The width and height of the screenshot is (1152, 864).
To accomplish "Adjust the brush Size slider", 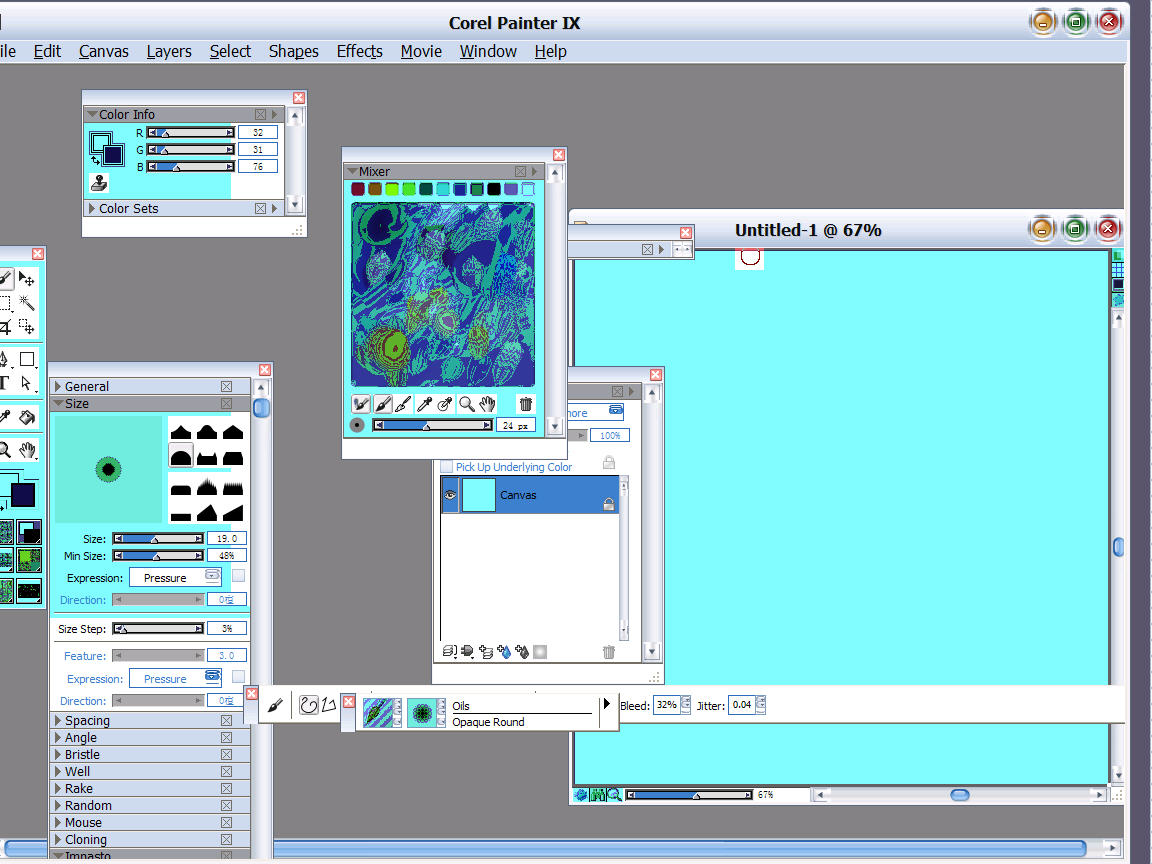I will pos(158,539).
